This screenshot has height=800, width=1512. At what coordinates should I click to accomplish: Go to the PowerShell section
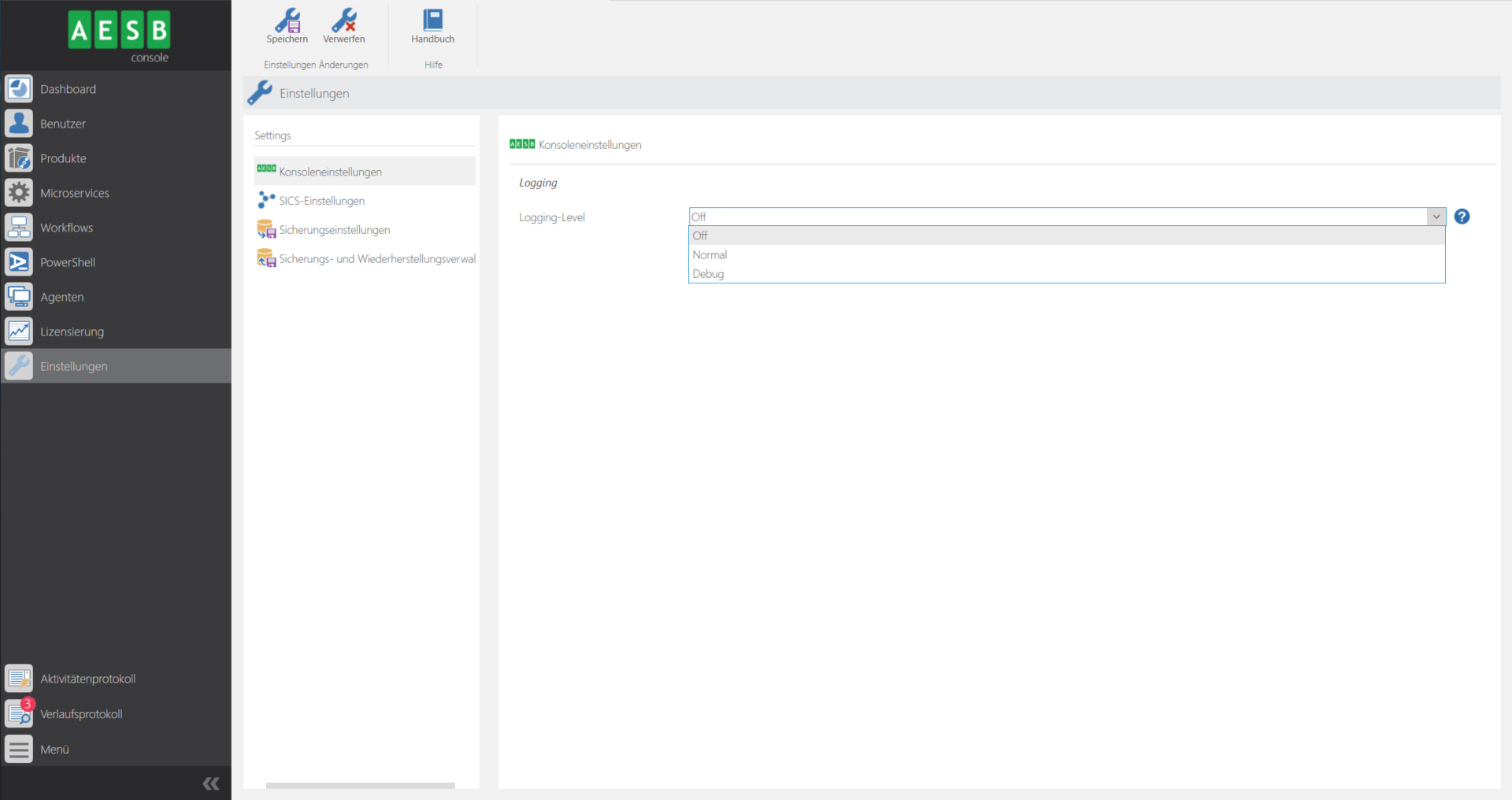[x=68, y=262]
